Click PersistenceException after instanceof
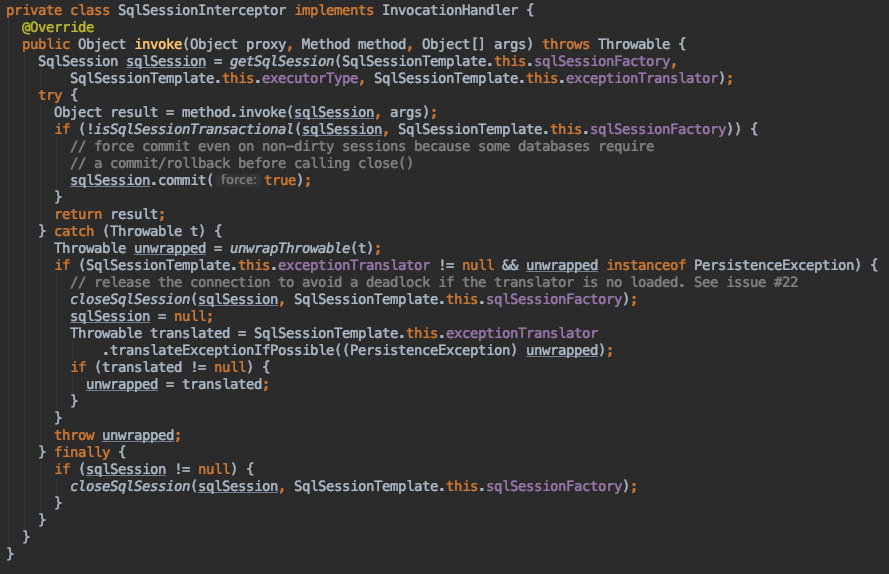889x574 pixels. point(774,265)
